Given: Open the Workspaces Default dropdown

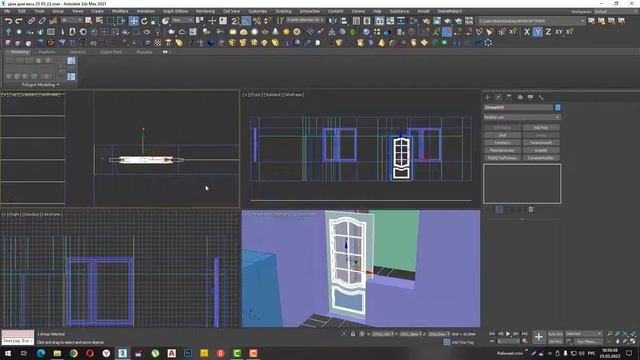Looking at the screenshot, I should click(x=617, y=11).
